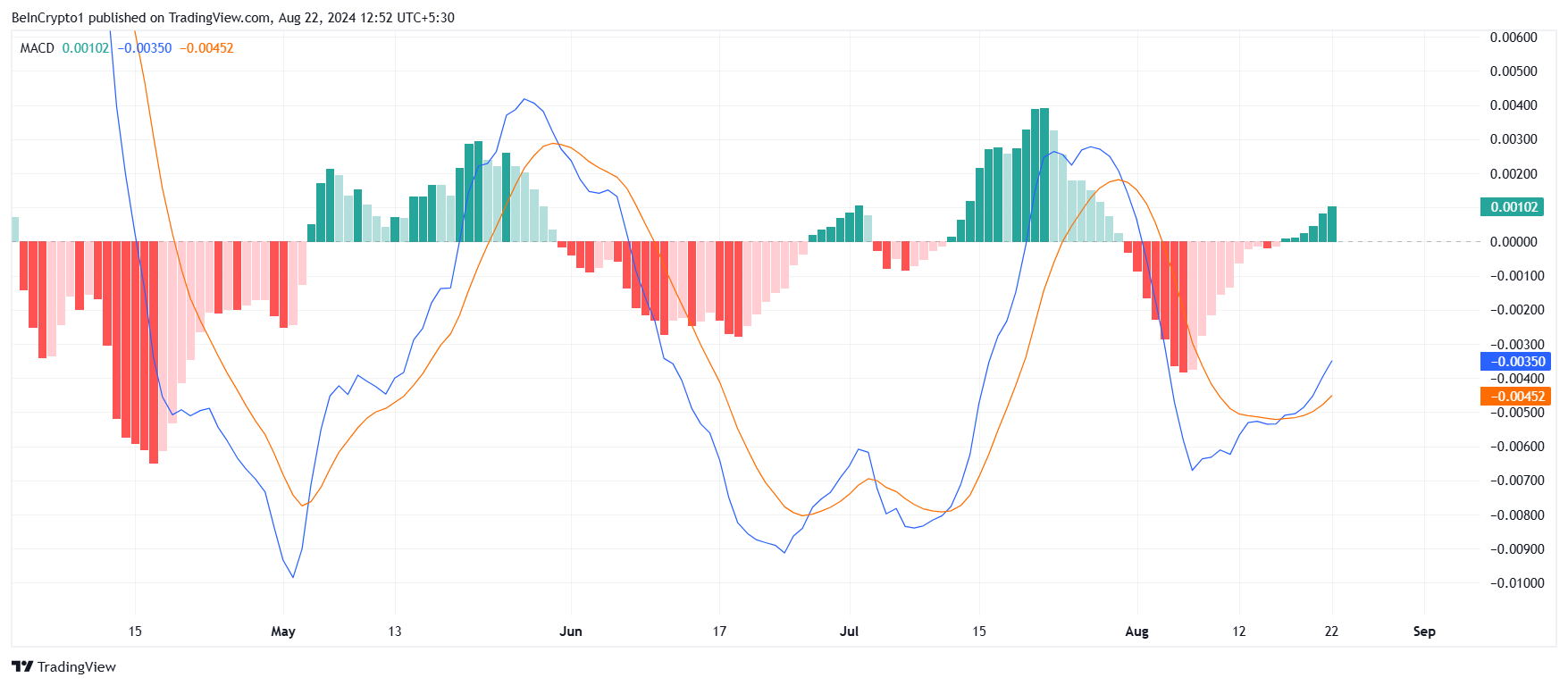Click the blue −0.00350 tag on price axis
This screenshot has height=686, width=1568.
pos(1514,362)
